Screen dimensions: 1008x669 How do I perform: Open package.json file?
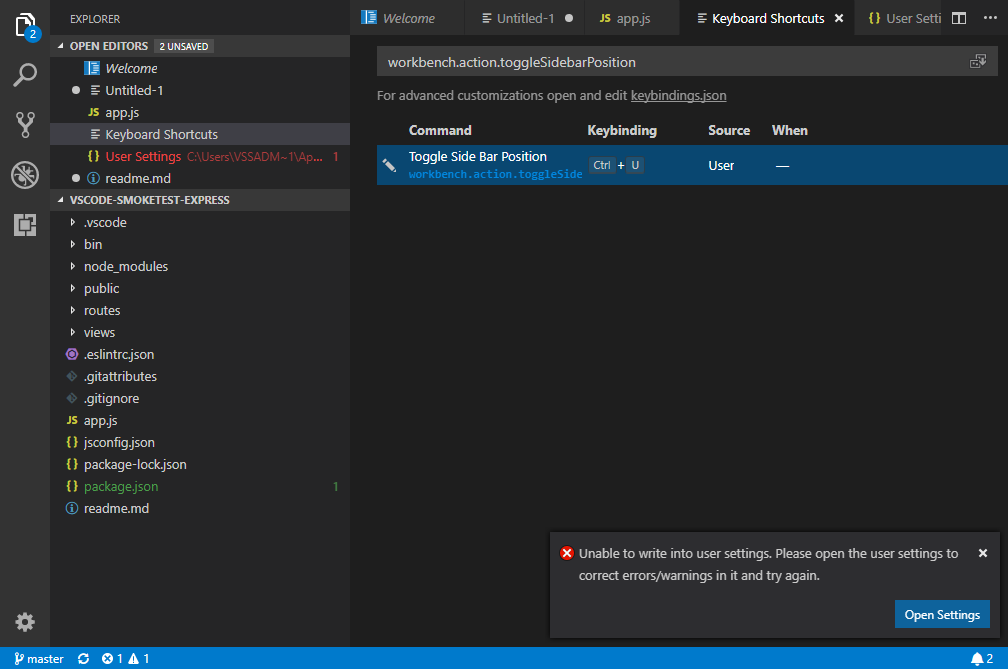(x=200, y=486)
